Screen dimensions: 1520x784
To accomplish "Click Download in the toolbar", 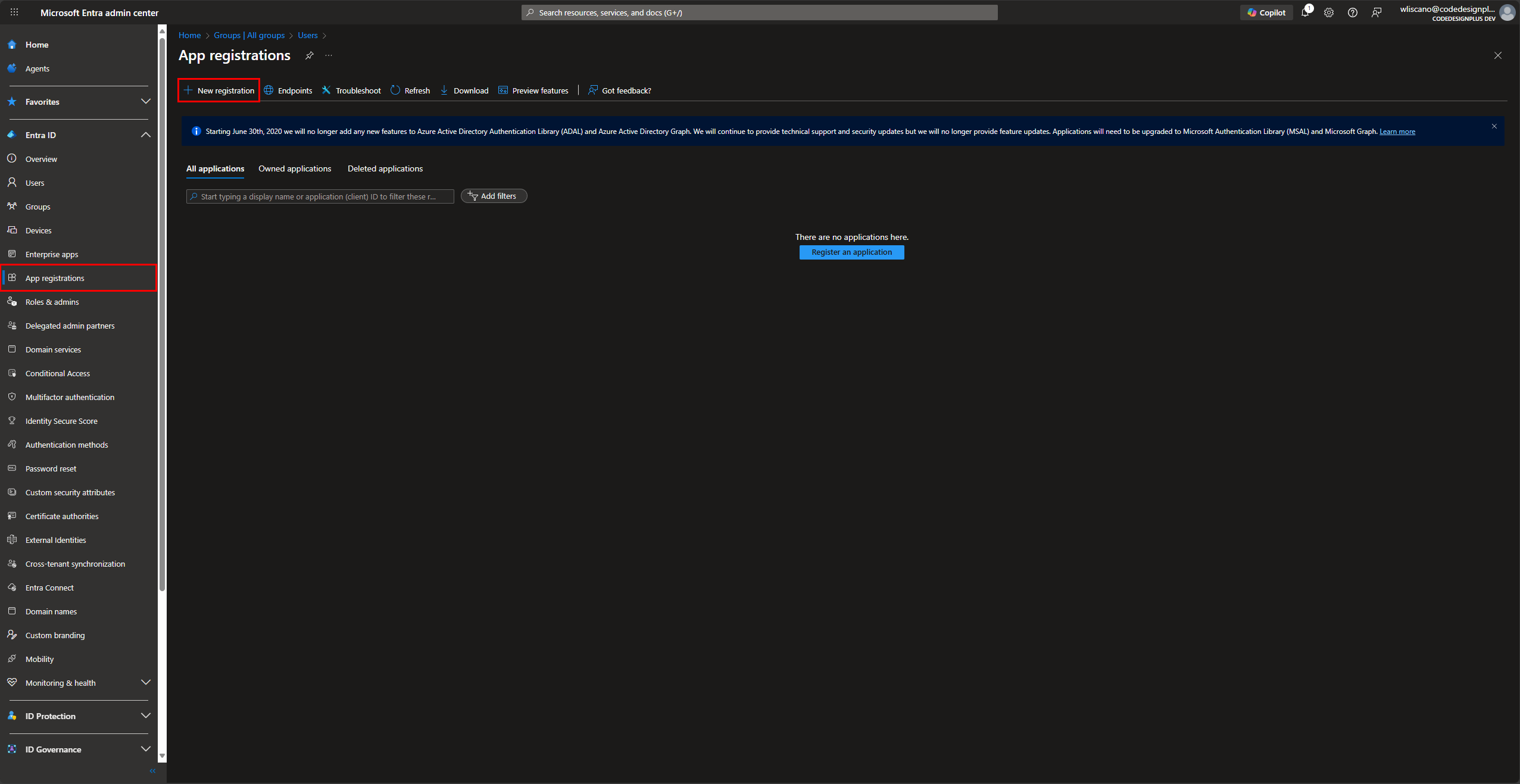I will (x=464, y=90).
